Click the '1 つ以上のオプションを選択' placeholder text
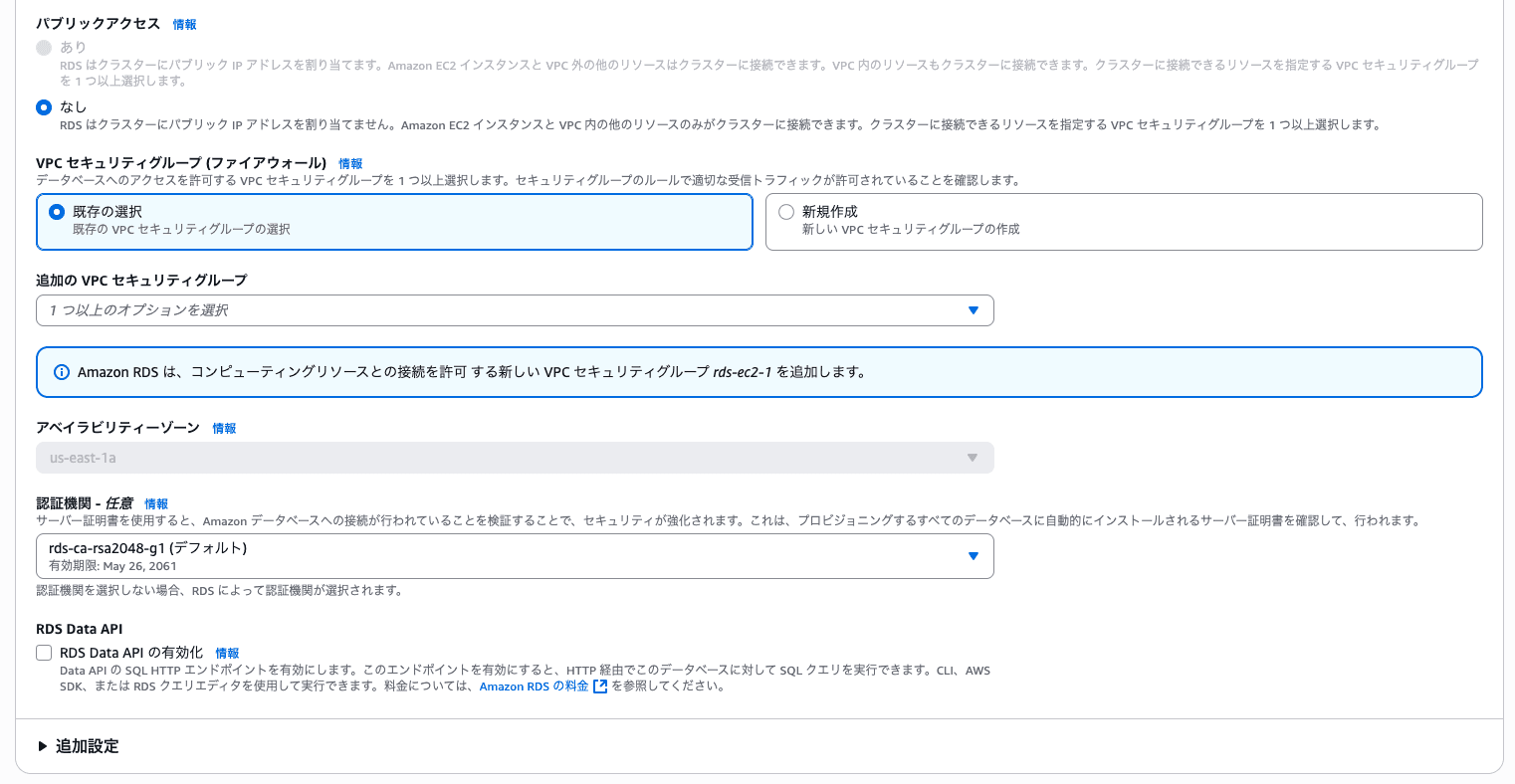The width and height of the screenshot is (1515, 784). 138,310
